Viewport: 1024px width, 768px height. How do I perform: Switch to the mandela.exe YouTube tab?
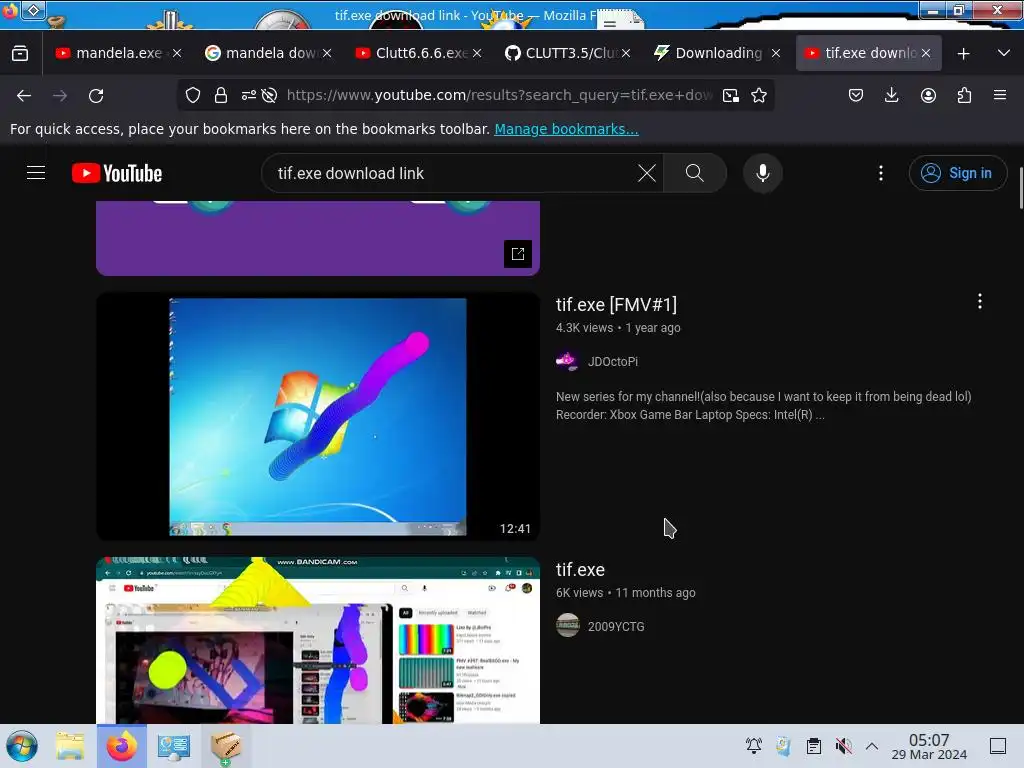point(108,53)
